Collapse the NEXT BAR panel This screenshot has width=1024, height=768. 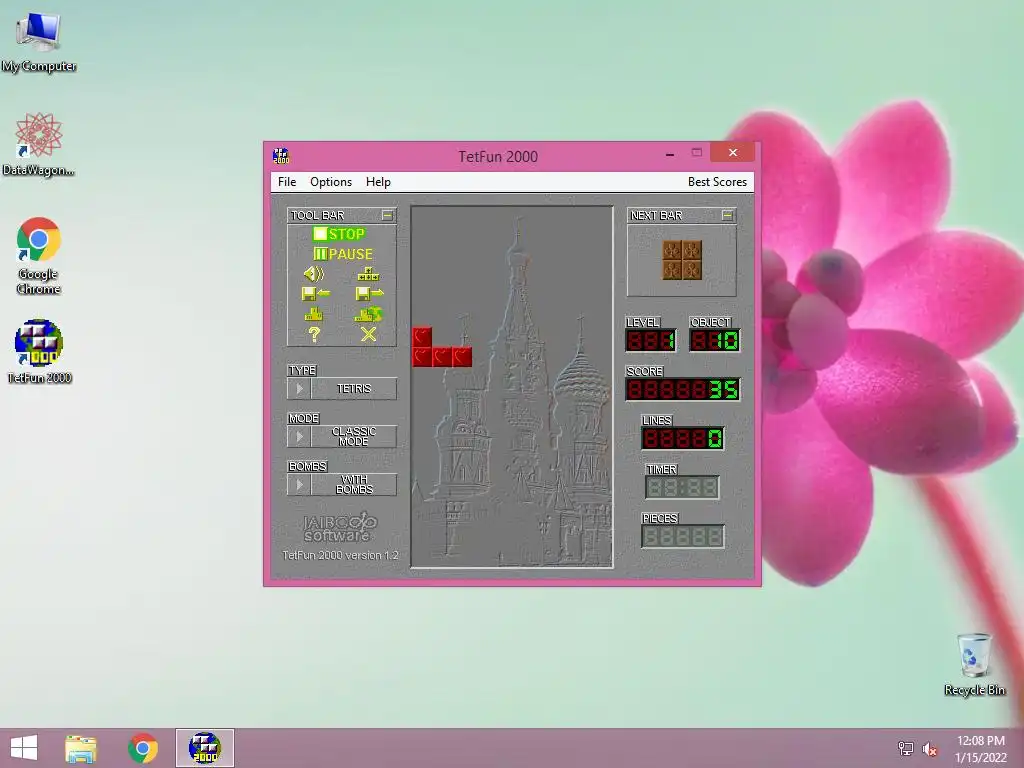point(727,215)
